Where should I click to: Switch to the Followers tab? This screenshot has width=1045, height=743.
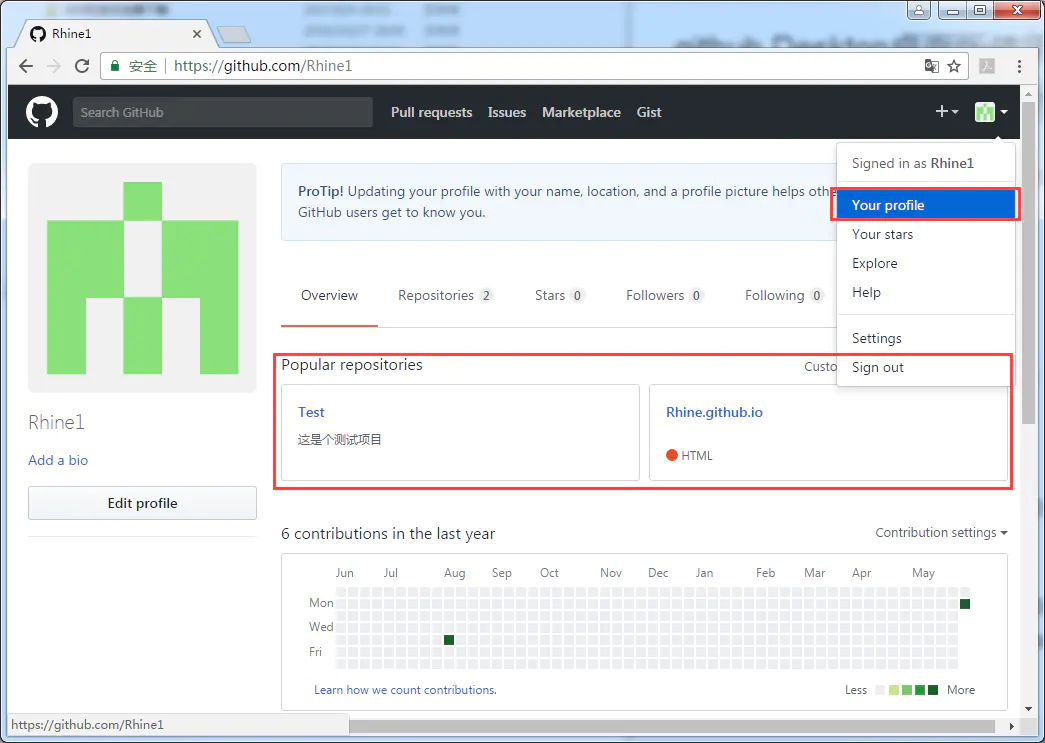664,296
